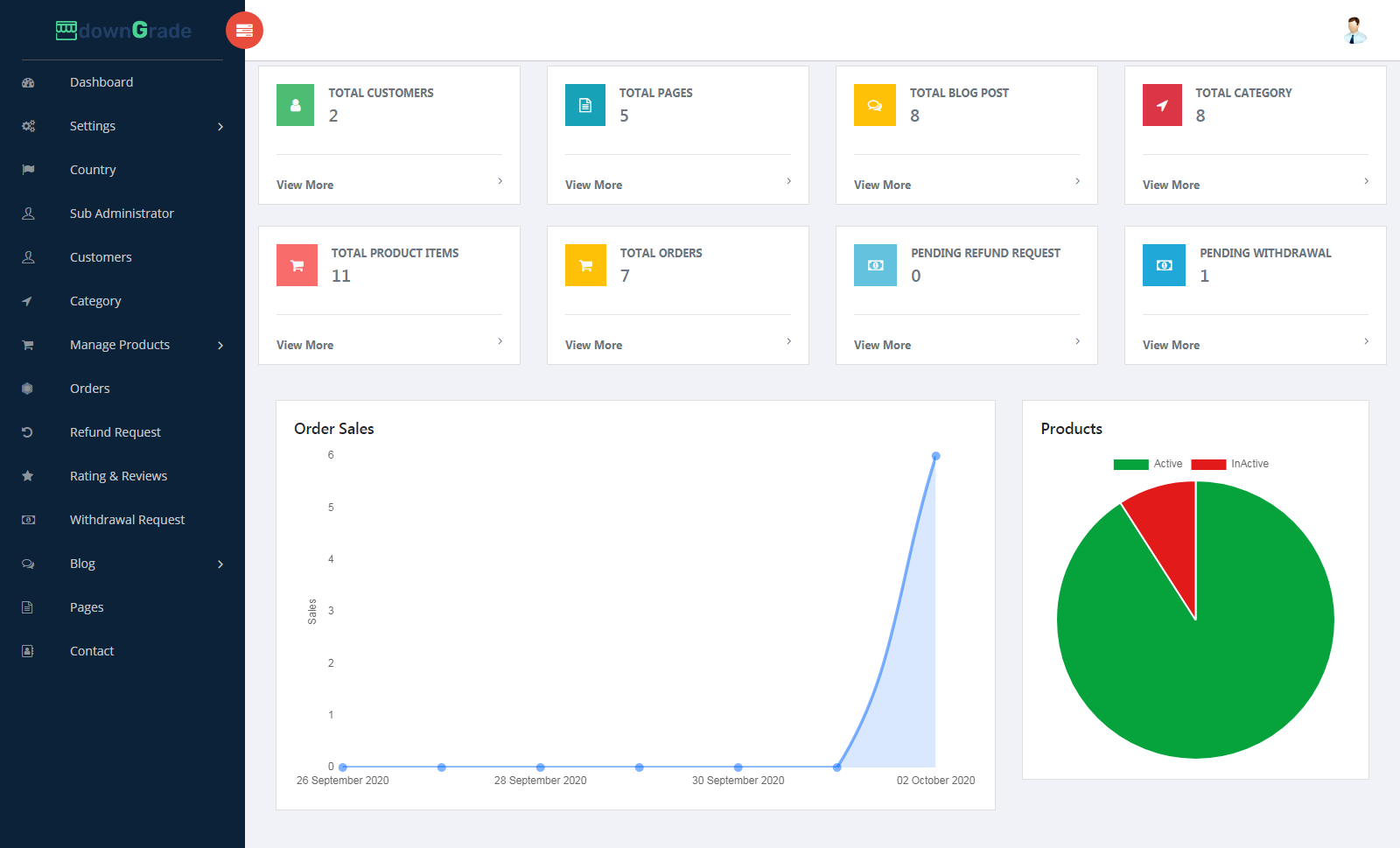Click View More under Total Orders

click(593, 345)
